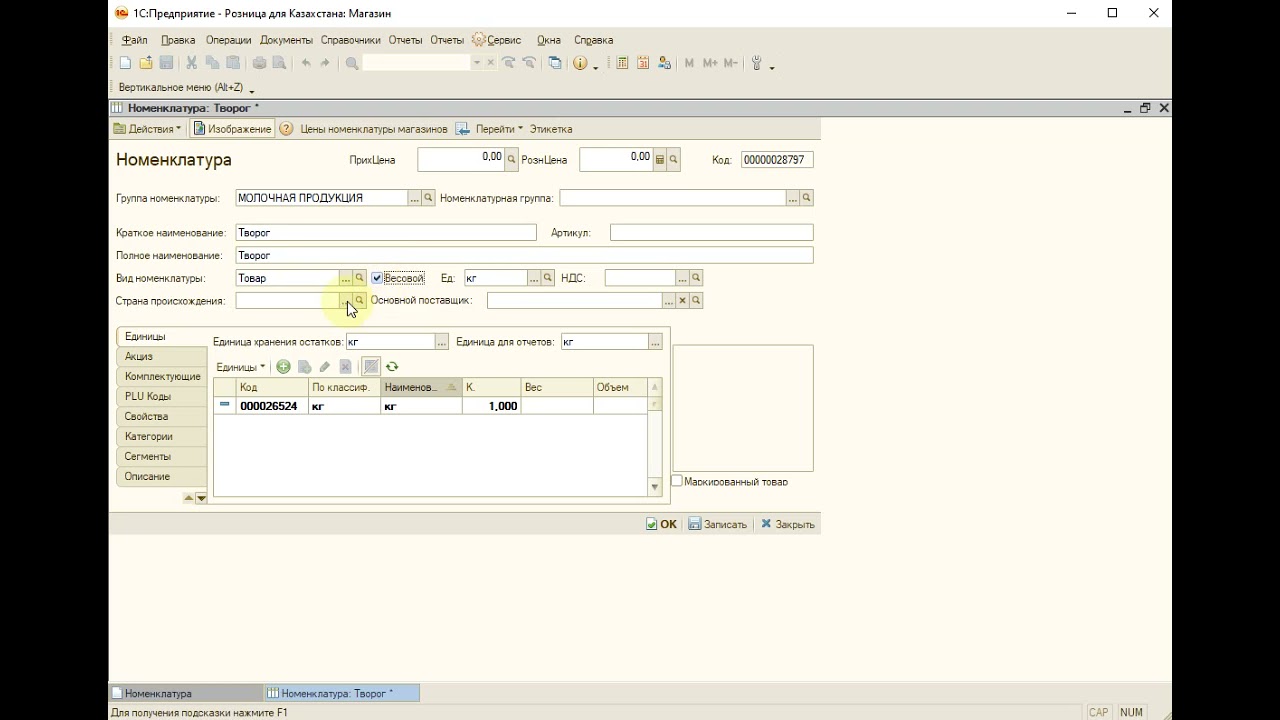The height and width of the screenshot is (720, 1280).
Task: Click into the Артикул field
Action: click(x=711, y=233)
